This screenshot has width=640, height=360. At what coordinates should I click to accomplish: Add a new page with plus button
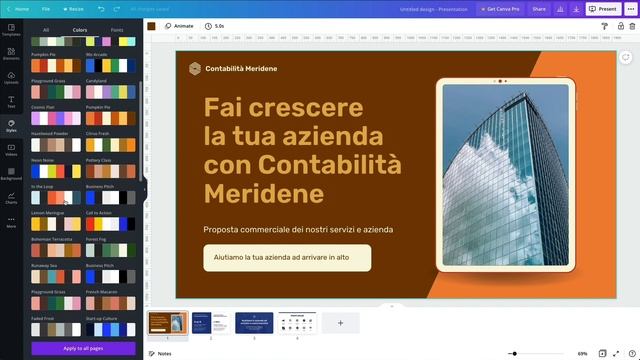click(x=340, y=323)
